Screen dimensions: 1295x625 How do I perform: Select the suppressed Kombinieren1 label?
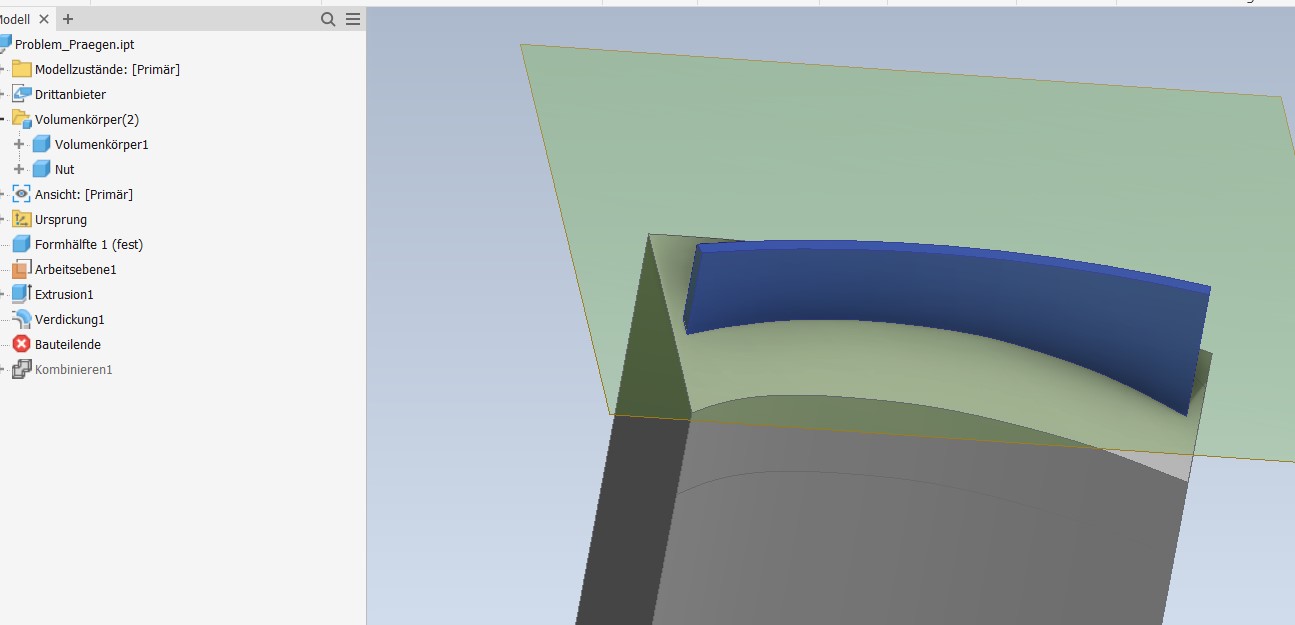[74, 369]
